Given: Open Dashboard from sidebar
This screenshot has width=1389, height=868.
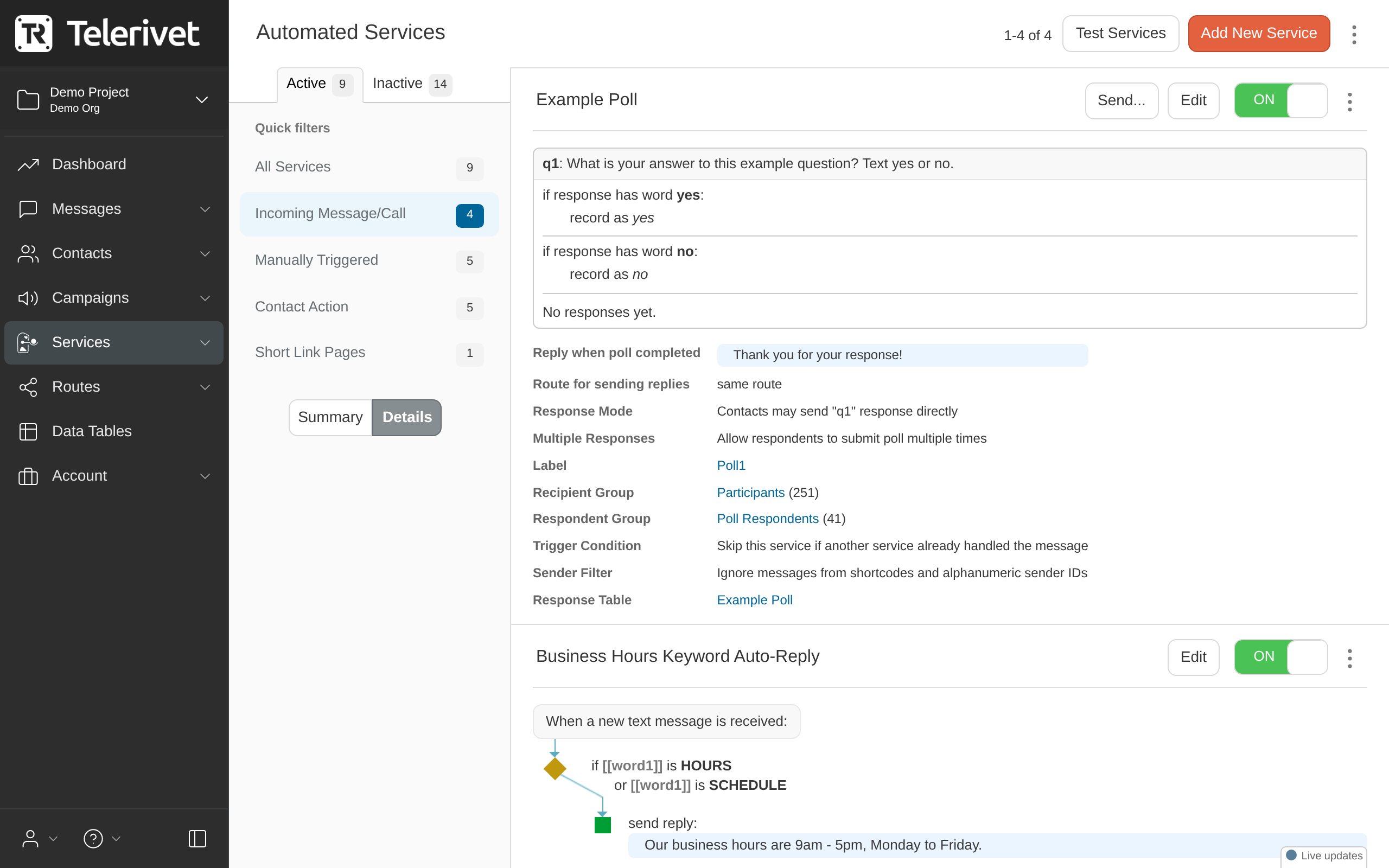Looking at the screenshot, I should tap(113, 165).
